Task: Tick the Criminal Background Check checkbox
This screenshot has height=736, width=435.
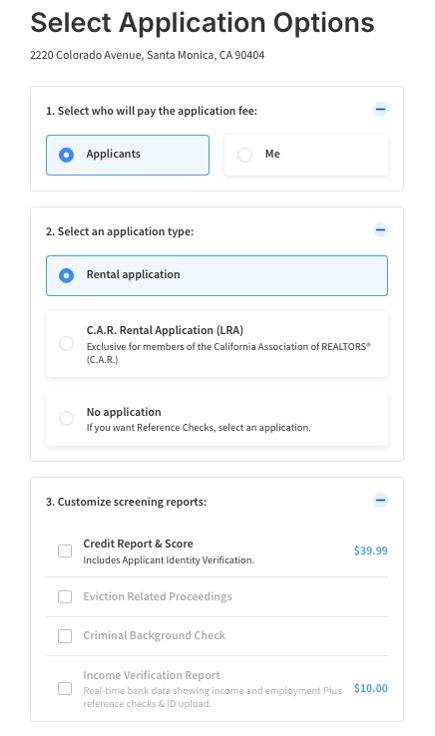Action: click(65, 636)
